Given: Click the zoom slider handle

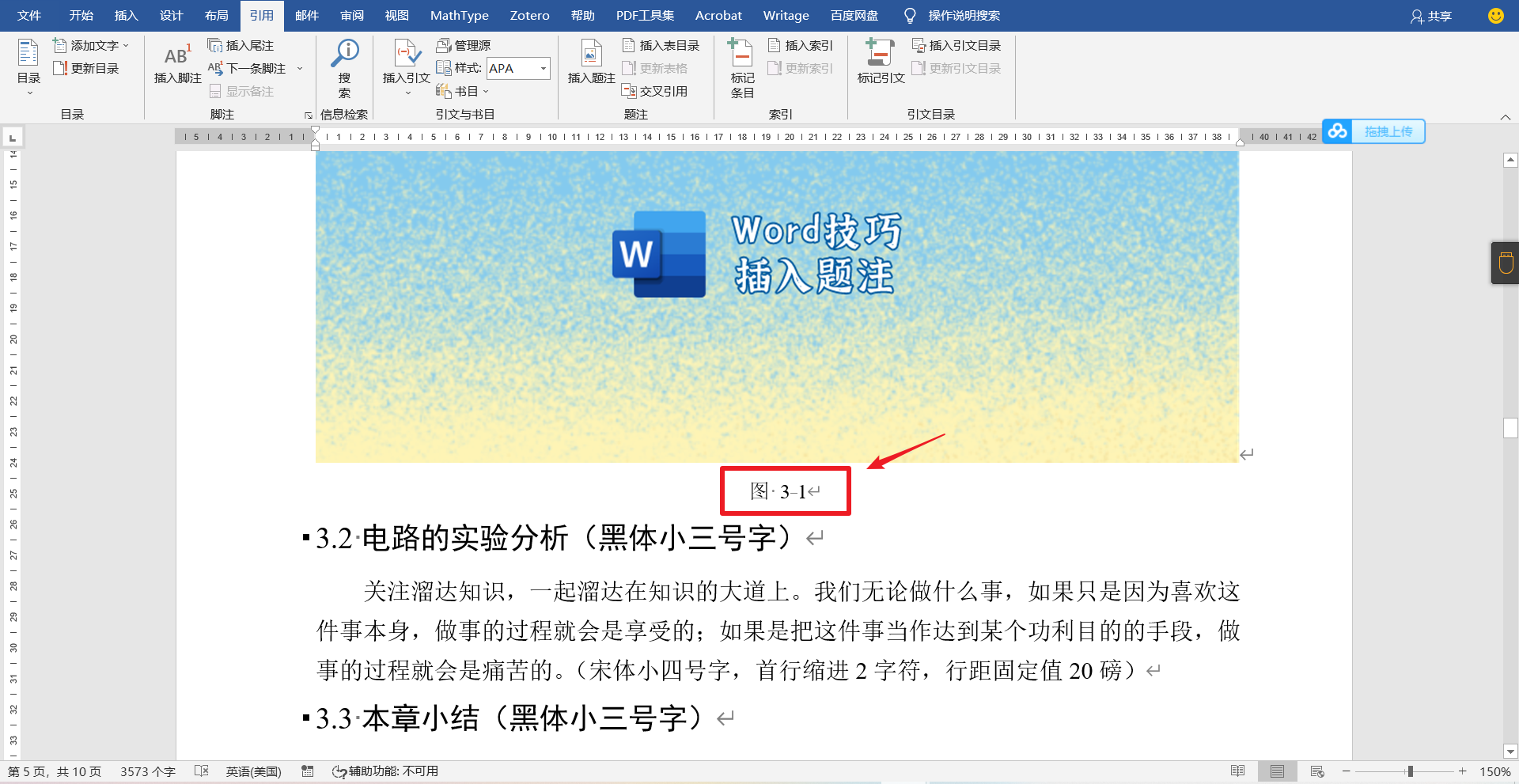Looking at the screenshot, I should click(x=1410, y=771).
